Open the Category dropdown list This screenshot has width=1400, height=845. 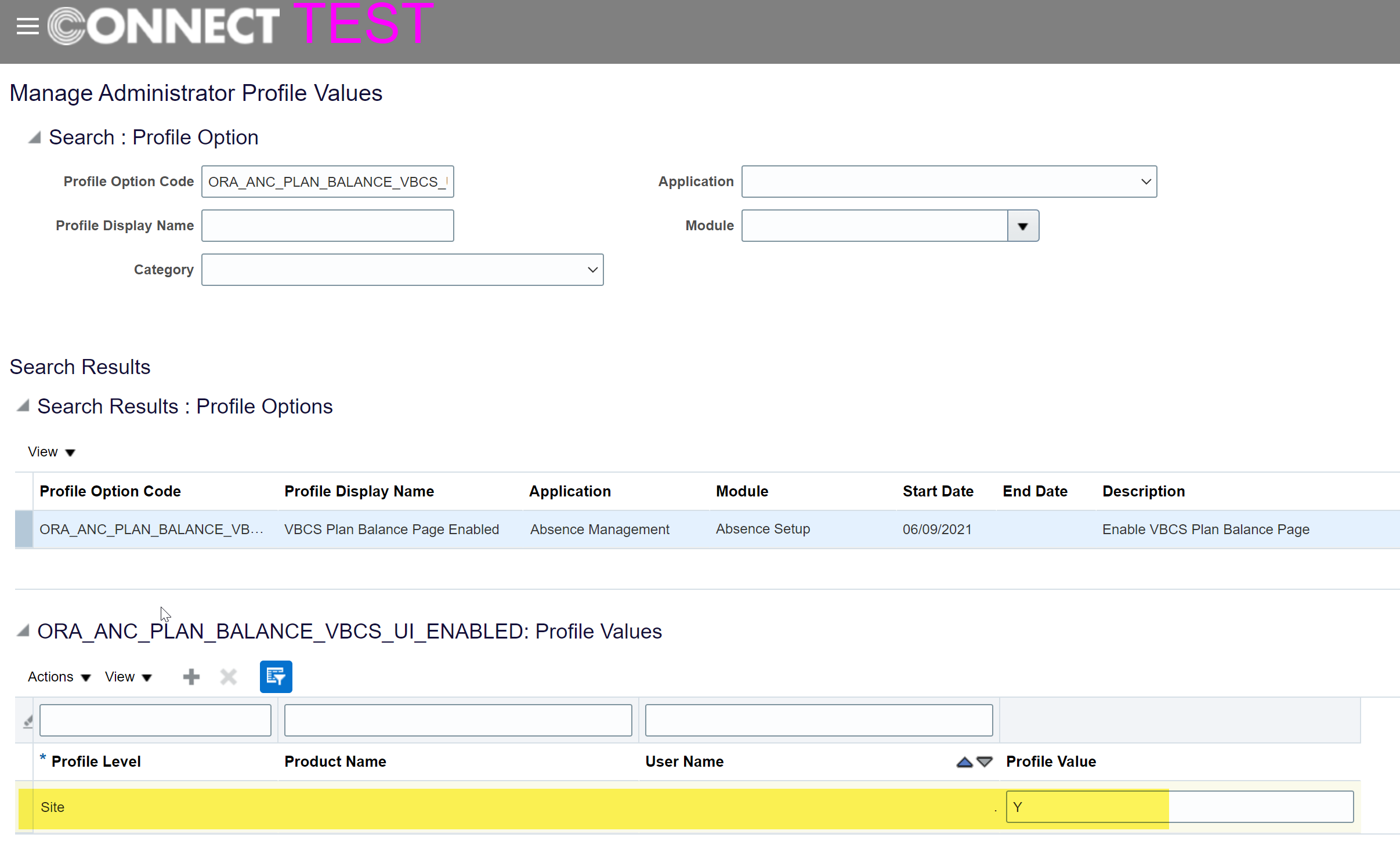tap(592, 270)
